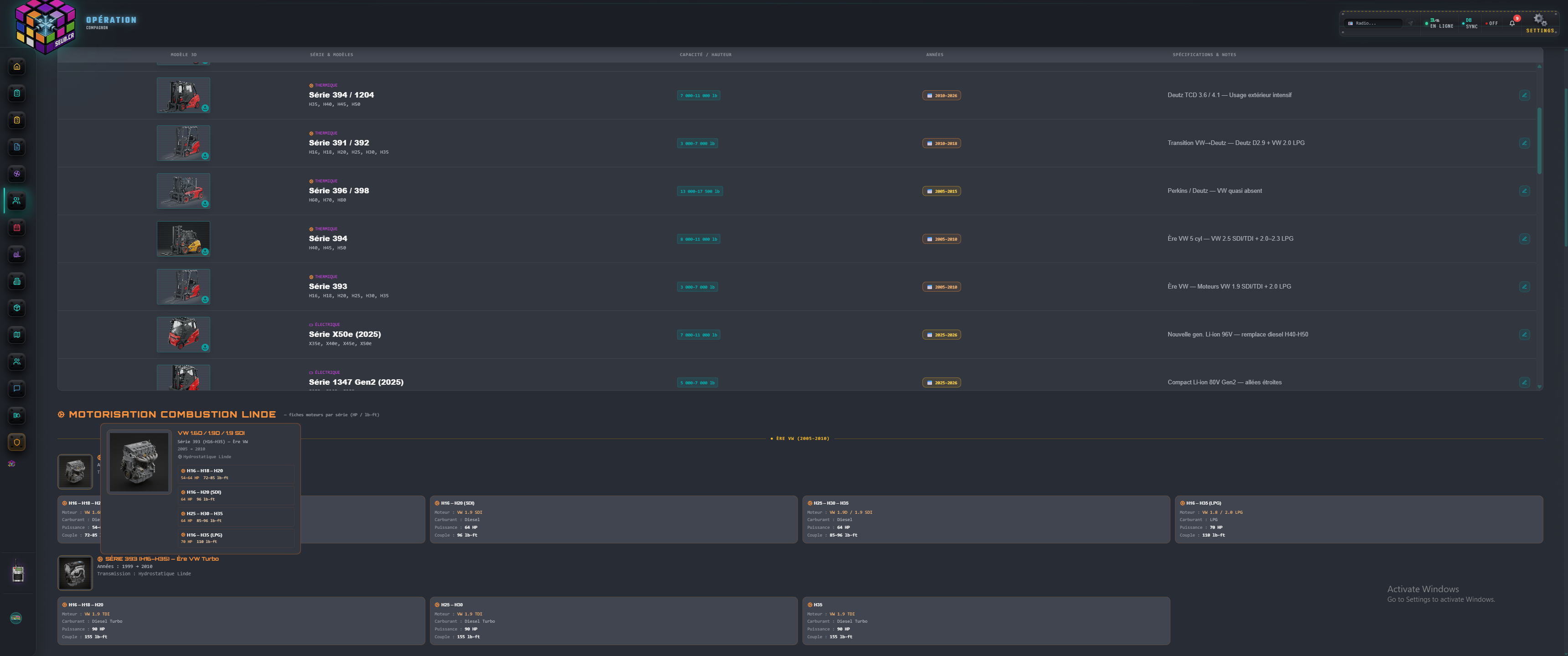Viewport: 1568px width, 656px height.
Task: Open the Série X50e (2025) title
Action: [345, 335]
